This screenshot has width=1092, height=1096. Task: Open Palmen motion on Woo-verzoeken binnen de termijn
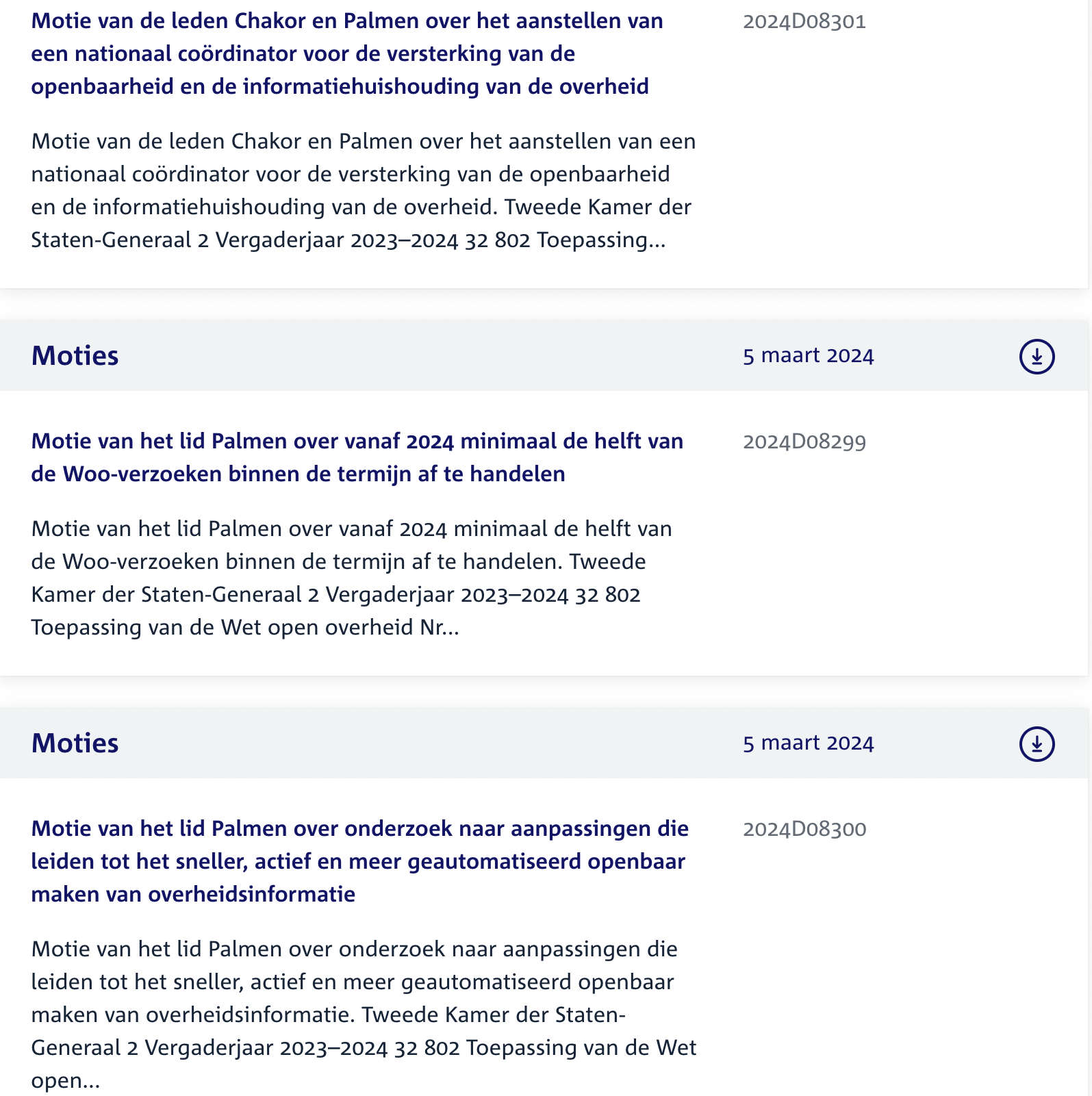pyautogui.click(x=357, y=457)
